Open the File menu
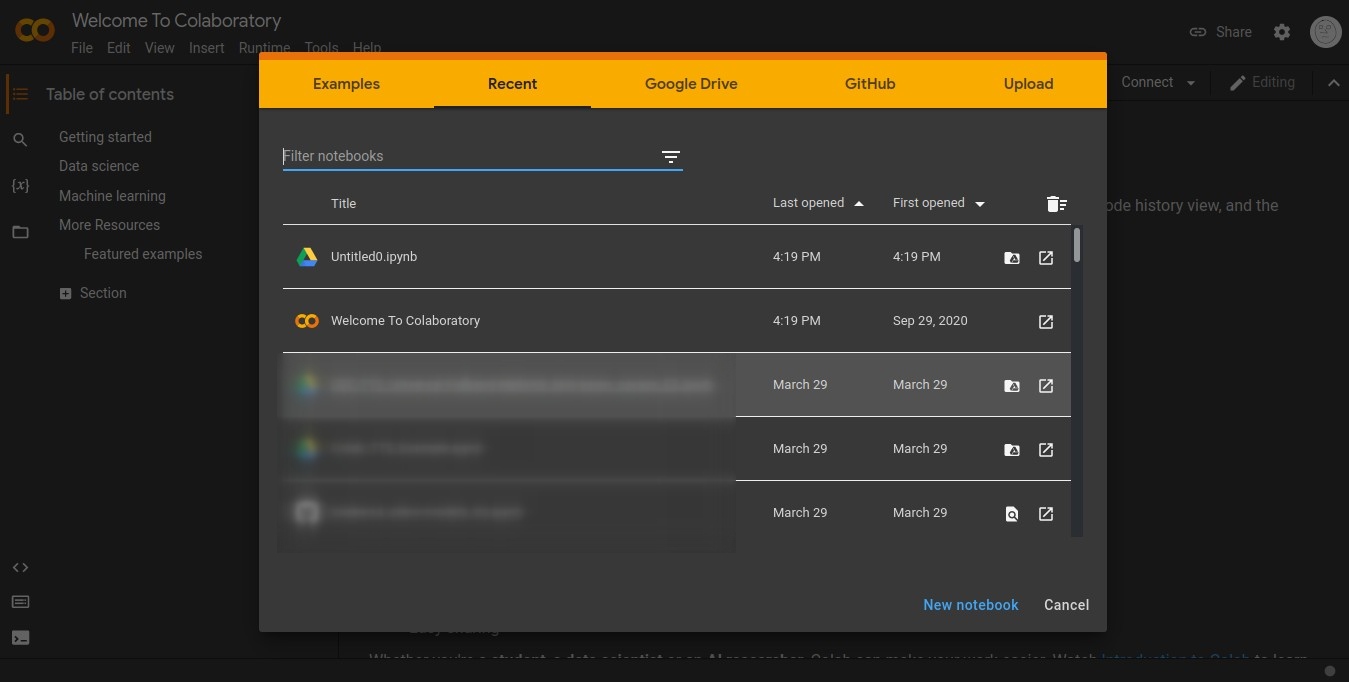 click(x=82, y=48)
